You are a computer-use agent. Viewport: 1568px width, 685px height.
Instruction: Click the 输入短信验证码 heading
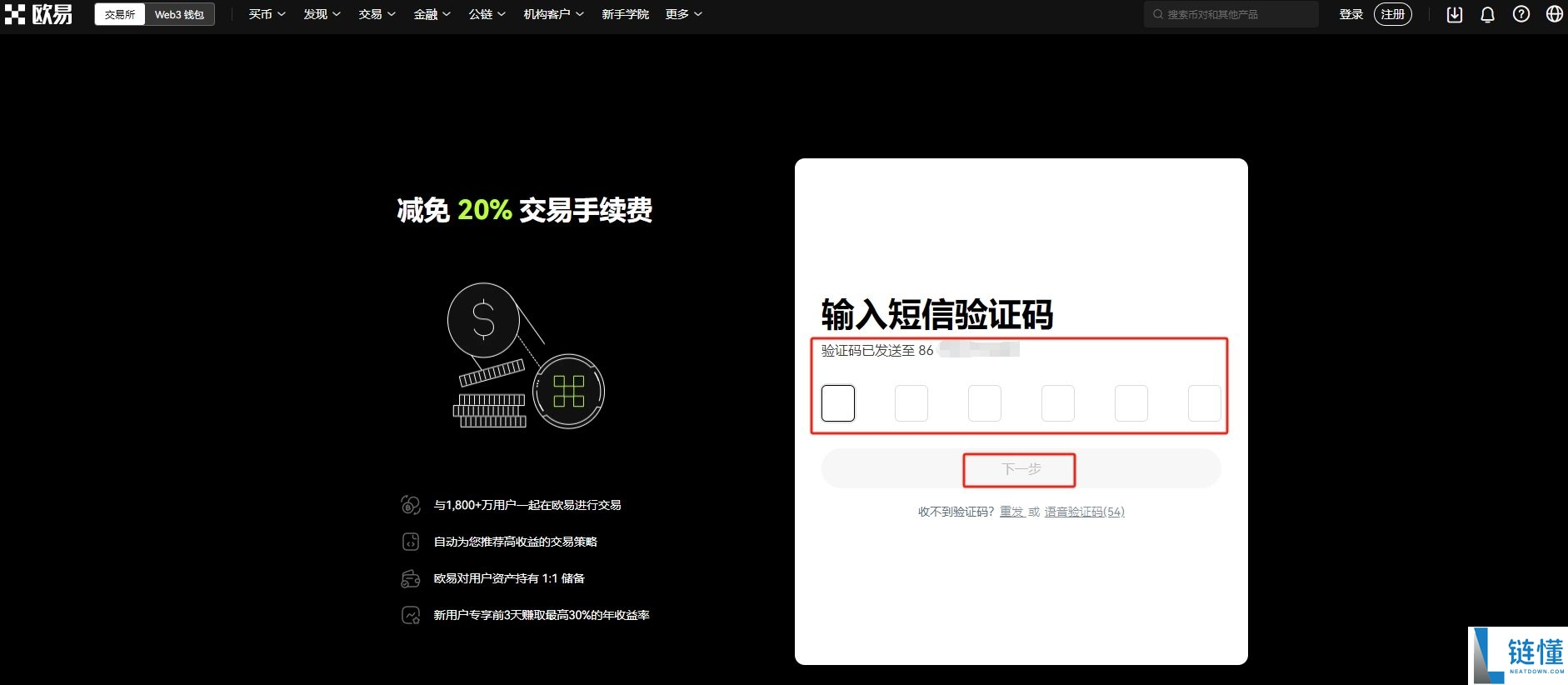pos(937,314)
